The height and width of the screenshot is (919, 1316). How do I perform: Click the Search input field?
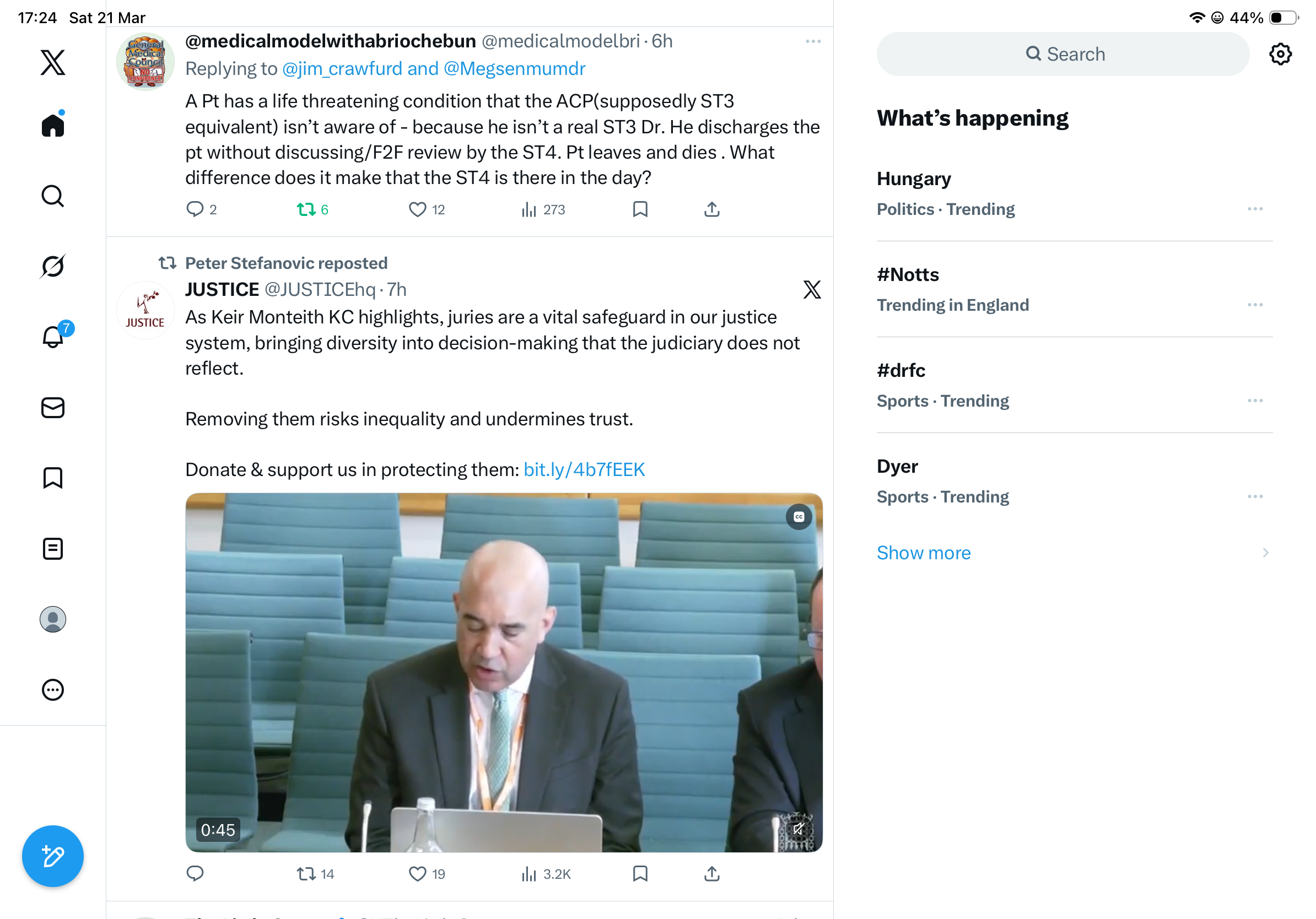[1062, 54]
